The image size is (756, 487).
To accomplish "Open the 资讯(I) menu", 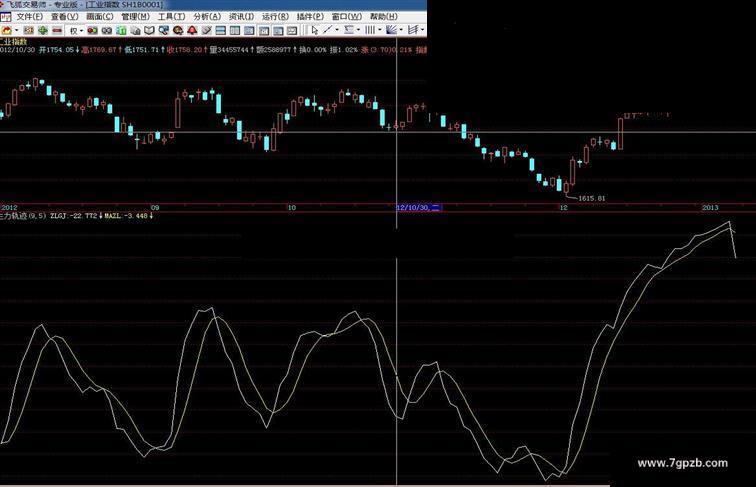I will tap(242, 16).
